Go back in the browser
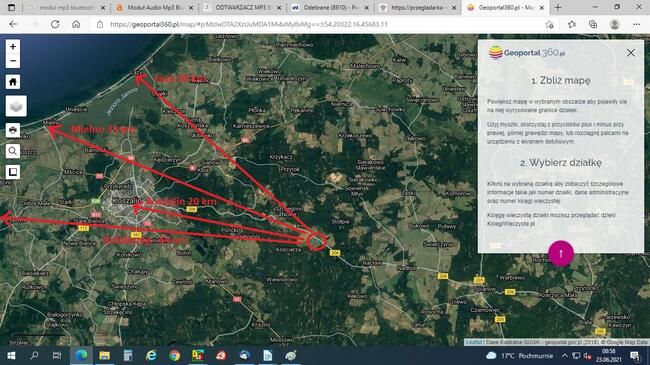Image resolution: width=650 pixels, height=365 pixels. pos(13,24)
